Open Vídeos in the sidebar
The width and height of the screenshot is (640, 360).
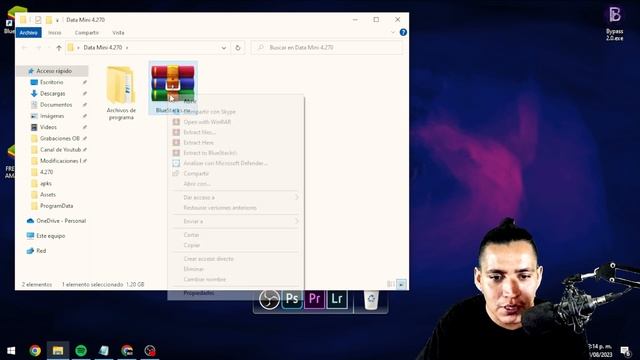pos(48,127)
